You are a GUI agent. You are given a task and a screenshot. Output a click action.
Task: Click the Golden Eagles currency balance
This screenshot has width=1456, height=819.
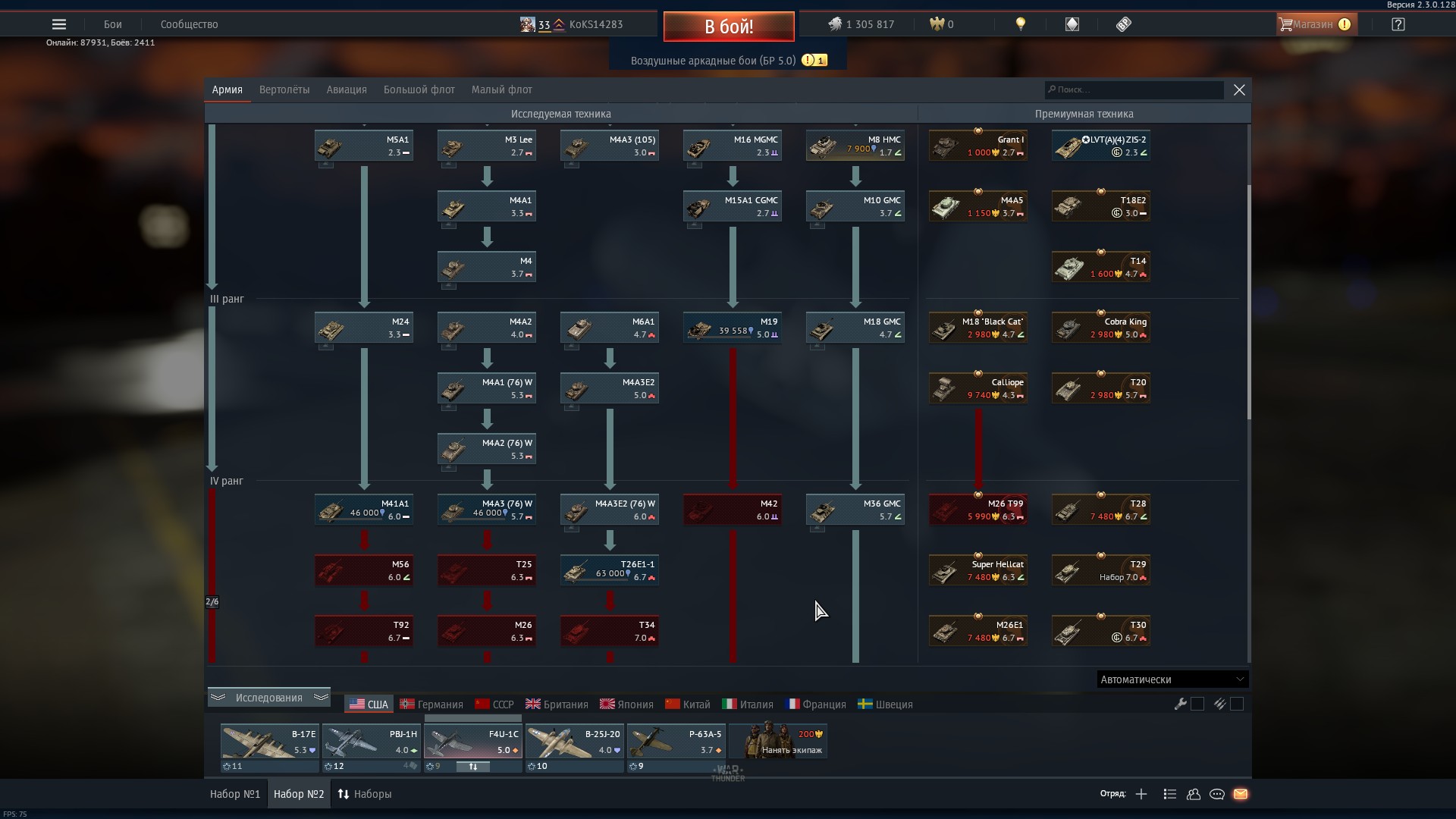click(x=942, y=24)
